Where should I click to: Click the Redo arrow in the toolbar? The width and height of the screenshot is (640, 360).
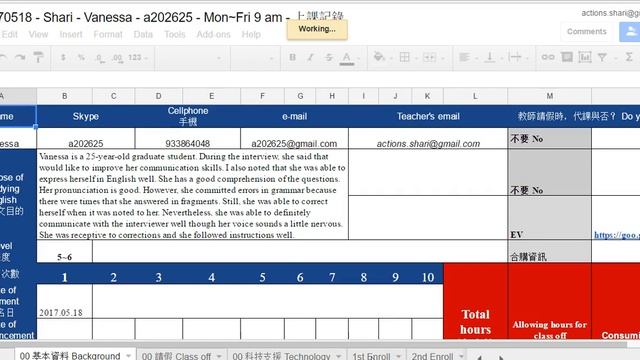pos(20,58)
